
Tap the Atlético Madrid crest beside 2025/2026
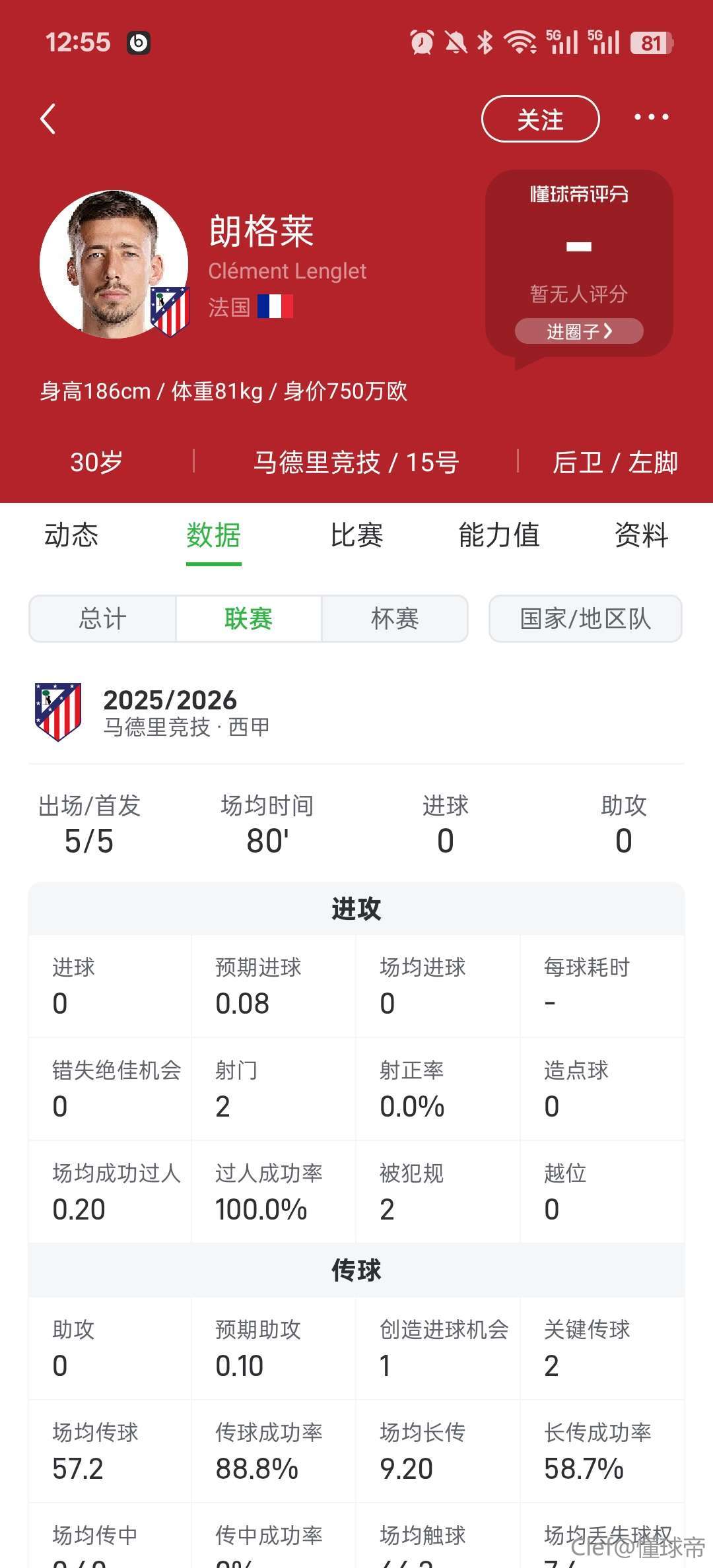click(58, 712)
